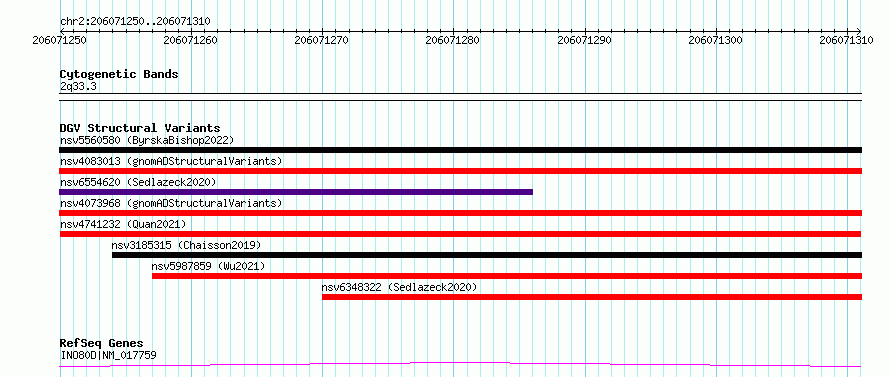The image size is (890, 377).
Task: Select the red bar for nsv5987859
Action: coord(506,276)
